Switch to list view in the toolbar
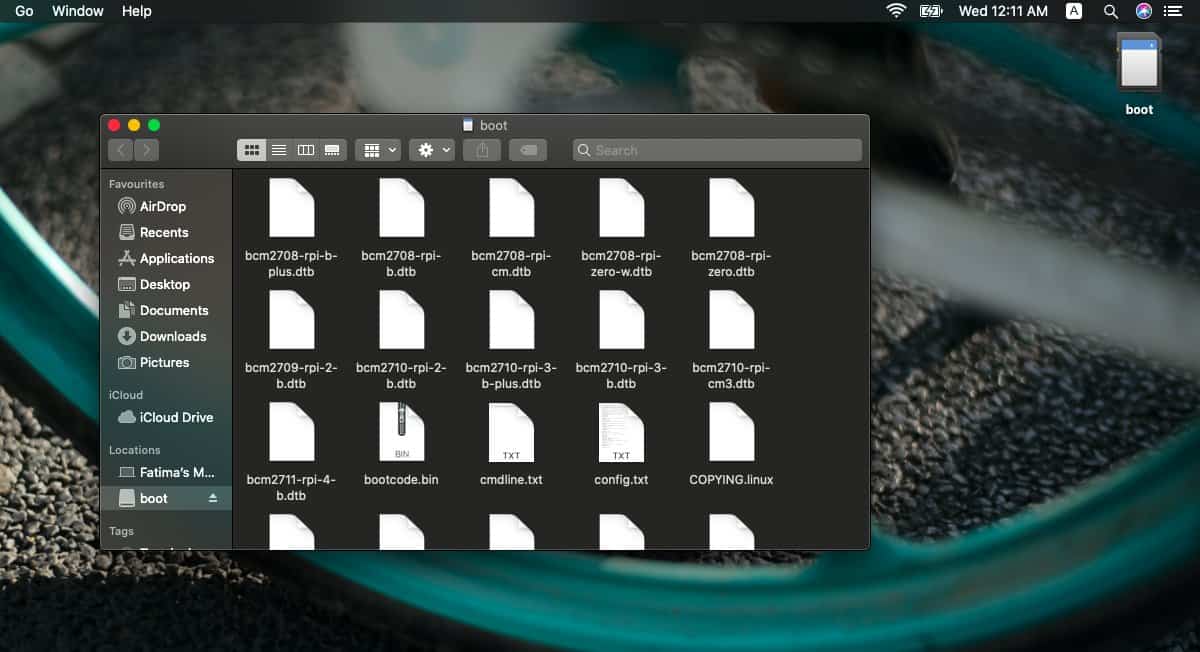The width and height of the screenshot is (1200, 652). point(279,149)
